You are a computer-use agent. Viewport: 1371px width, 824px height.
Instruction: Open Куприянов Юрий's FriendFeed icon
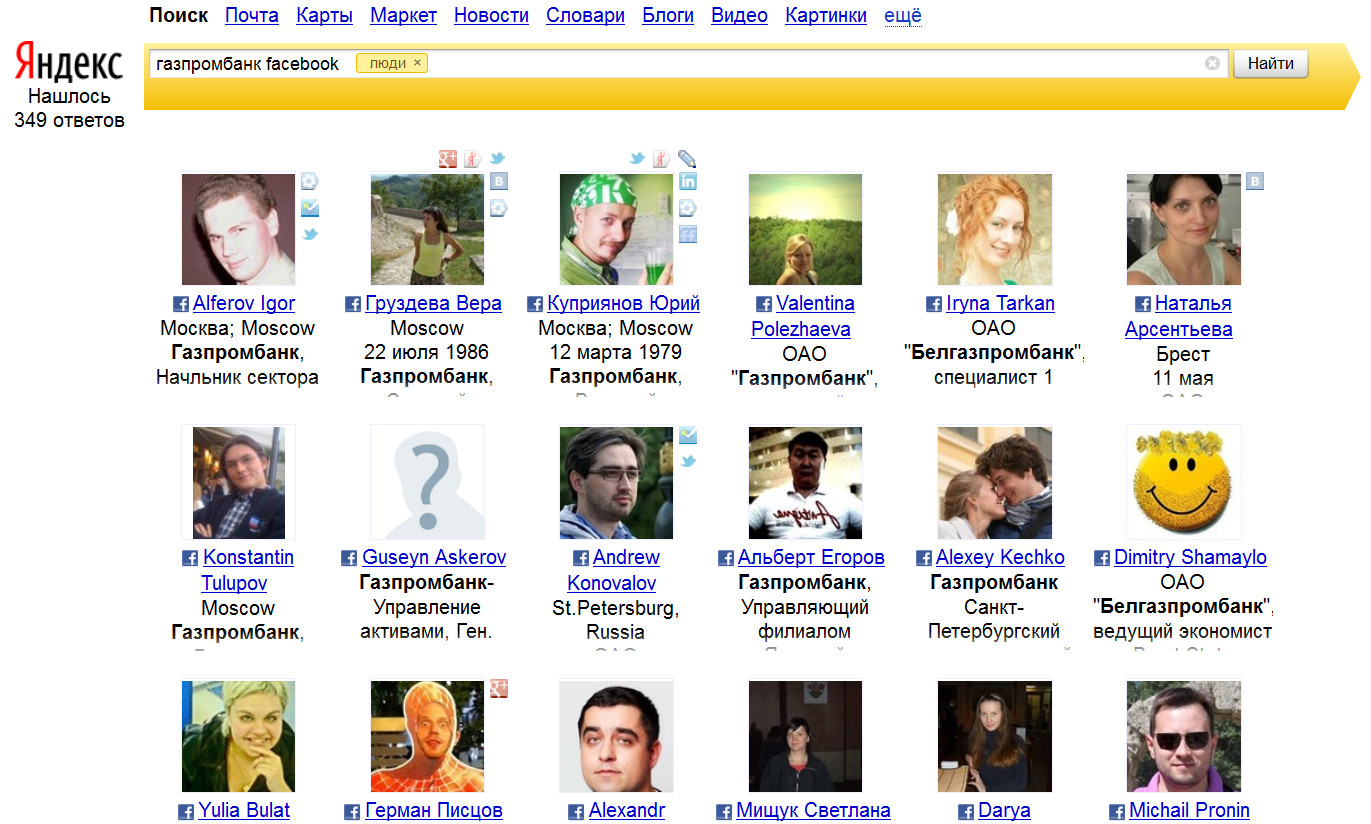click(x=688, y=235)
